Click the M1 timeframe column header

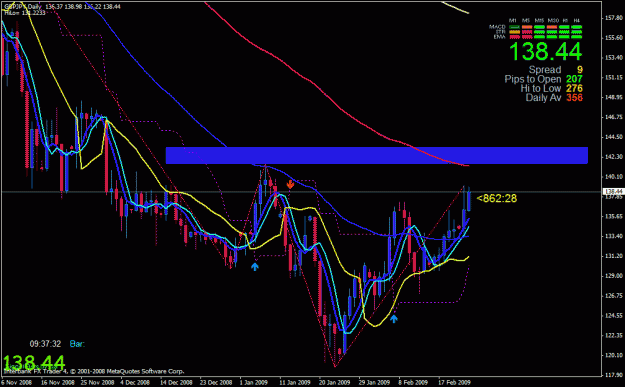(513, 20)
